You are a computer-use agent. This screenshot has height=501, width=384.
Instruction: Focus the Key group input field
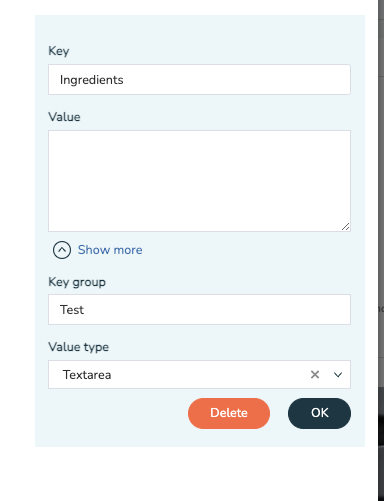[x=199, y=310]
